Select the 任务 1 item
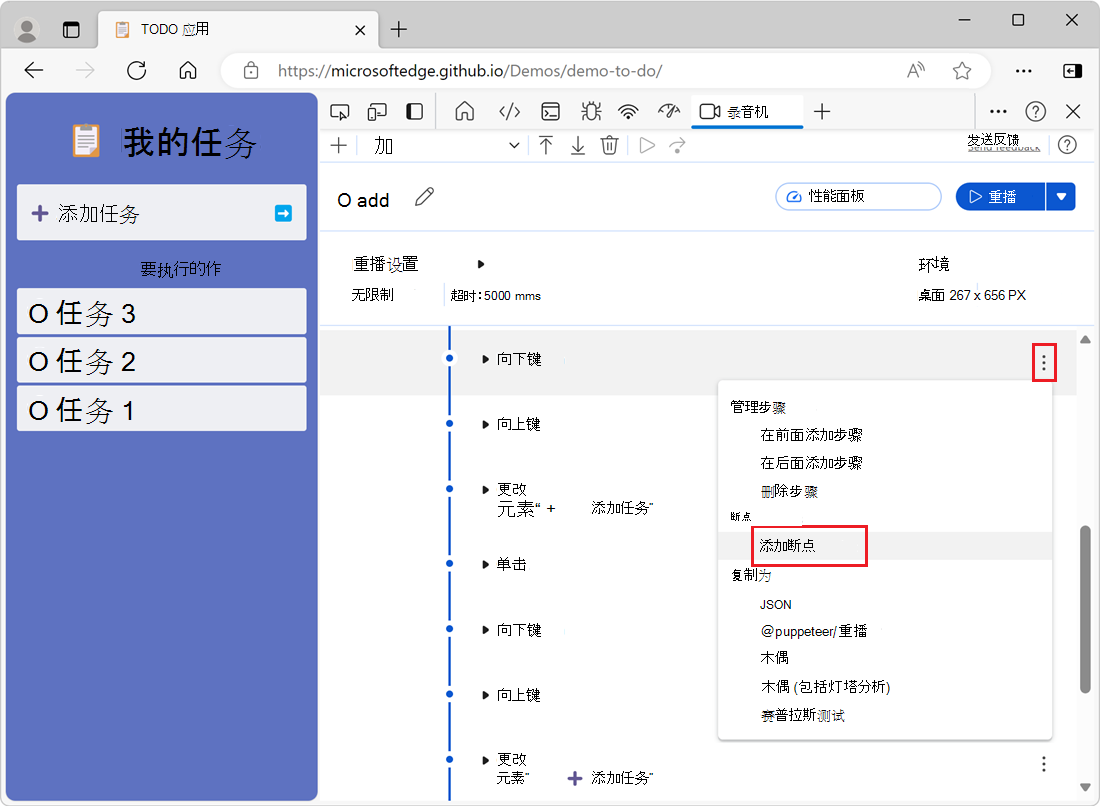Screen dimensions: 1100x806 (161, 408)
